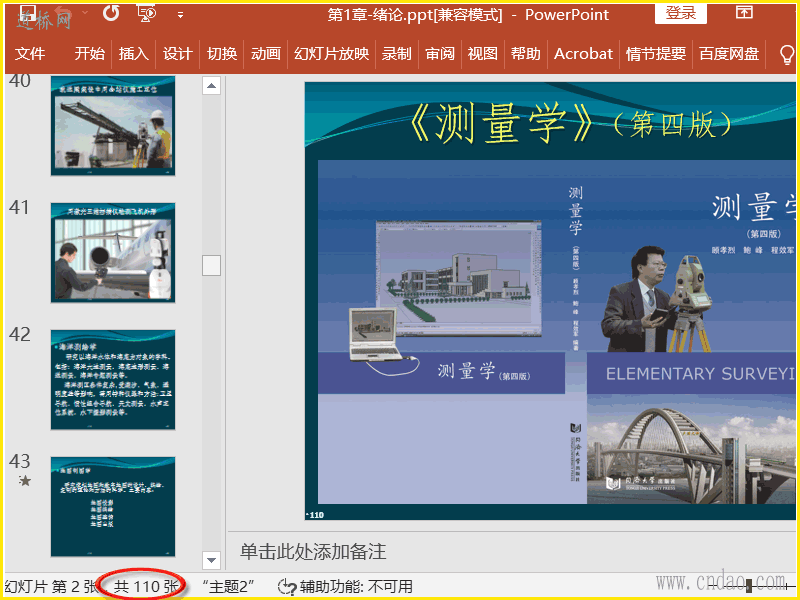Start slideshow from beginning icon
800x600 pixels.
pyautogui.click(x=147, y=14)
